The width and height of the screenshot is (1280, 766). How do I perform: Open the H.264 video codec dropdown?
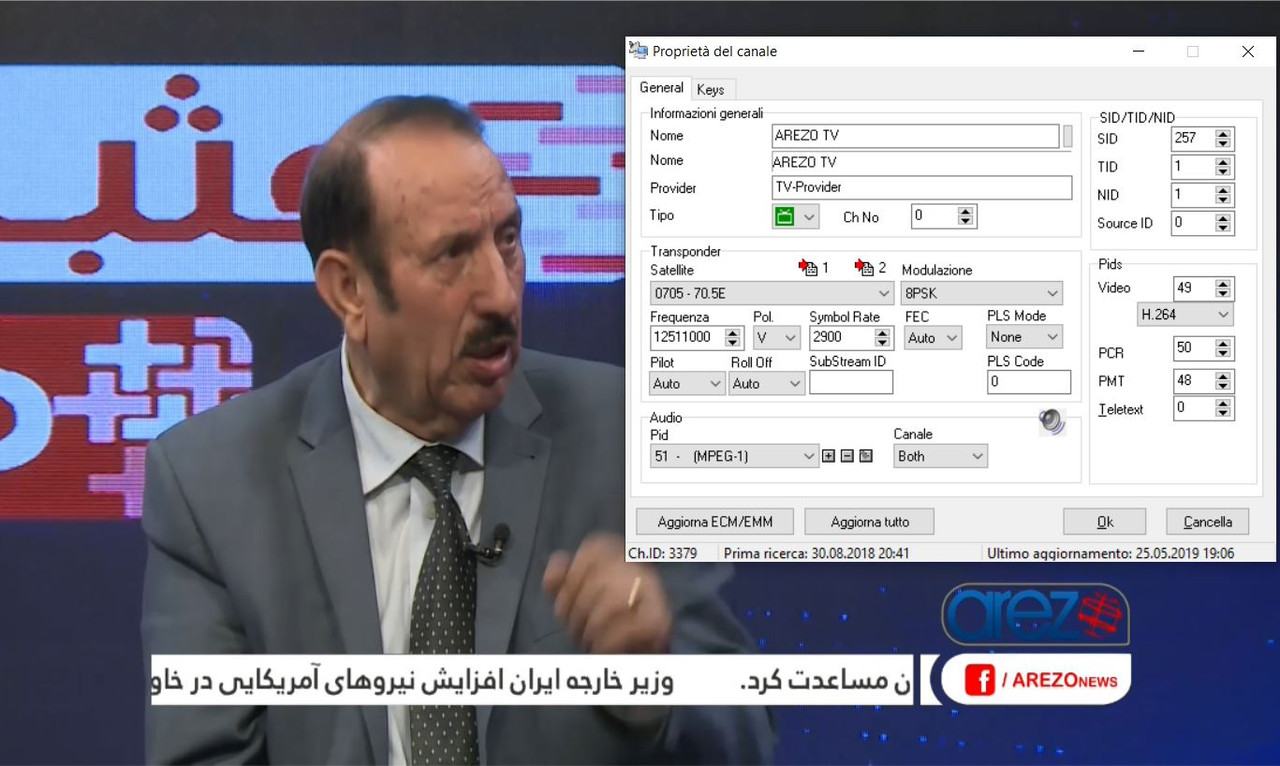[1186, 315]
